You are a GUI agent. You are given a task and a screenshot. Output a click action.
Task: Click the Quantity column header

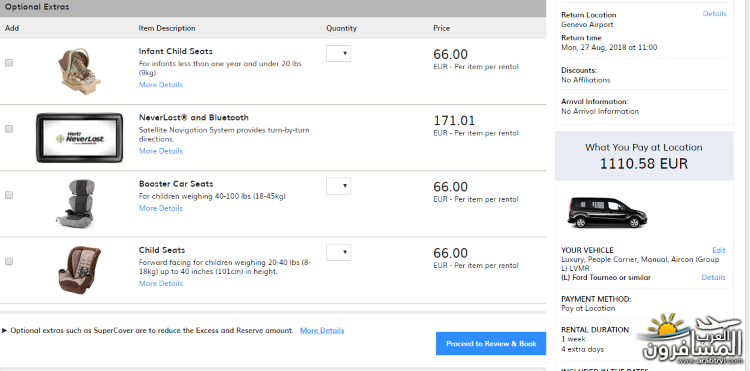tap(341, 28)
